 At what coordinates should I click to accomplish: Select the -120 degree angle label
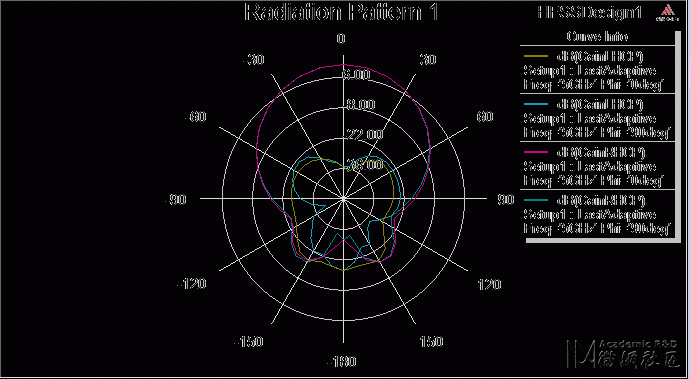click(191, 284)
